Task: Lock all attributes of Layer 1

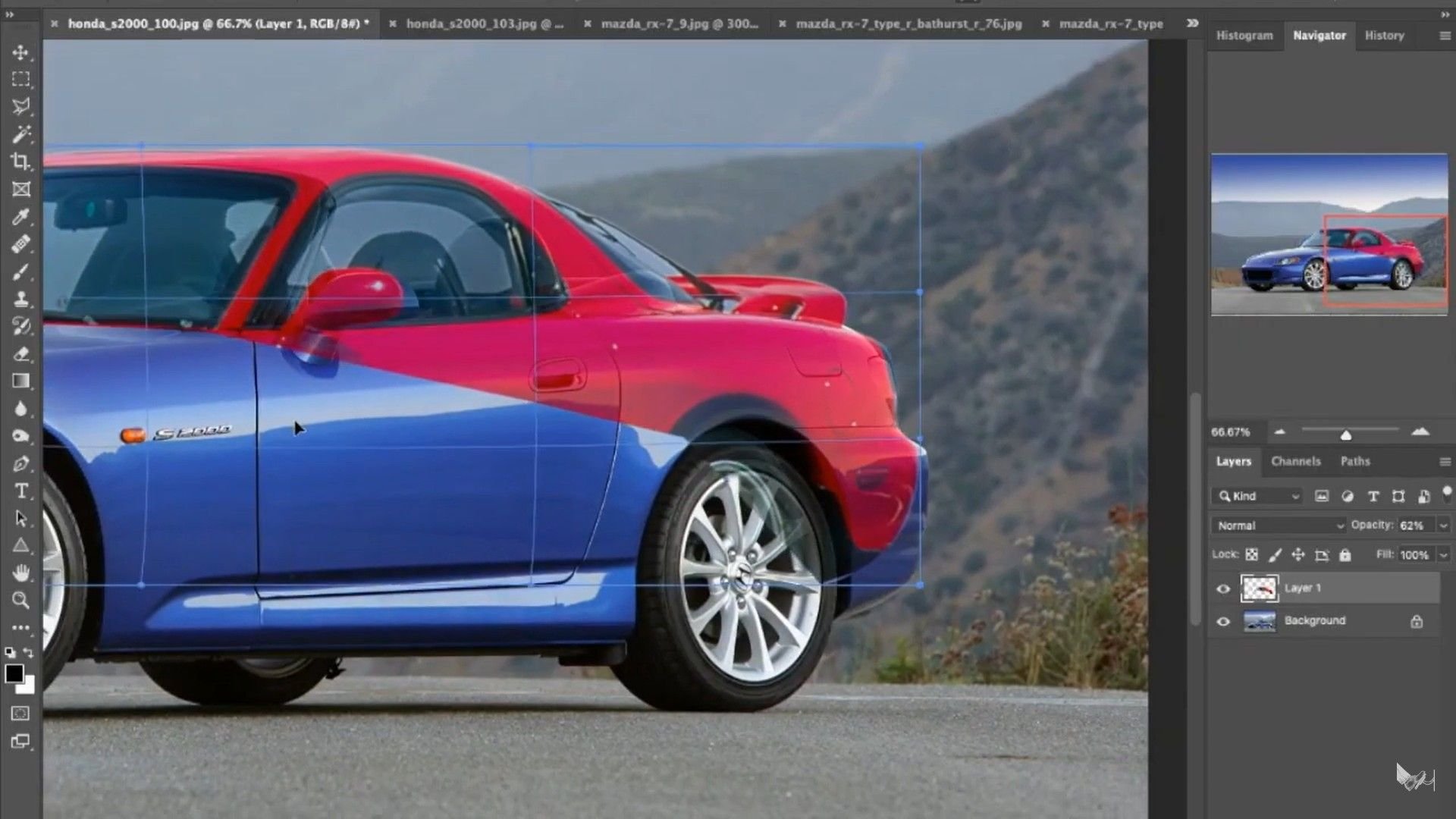Action: coord(1345,555)
